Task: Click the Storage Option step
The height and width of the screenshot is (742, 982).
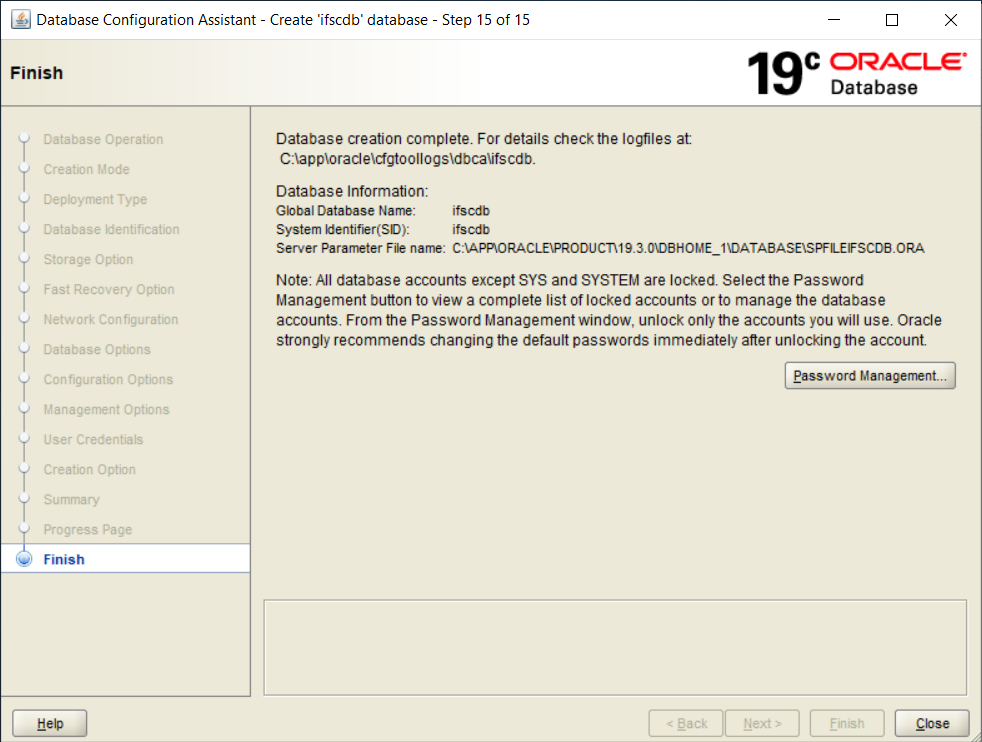Action: point(88,260)
